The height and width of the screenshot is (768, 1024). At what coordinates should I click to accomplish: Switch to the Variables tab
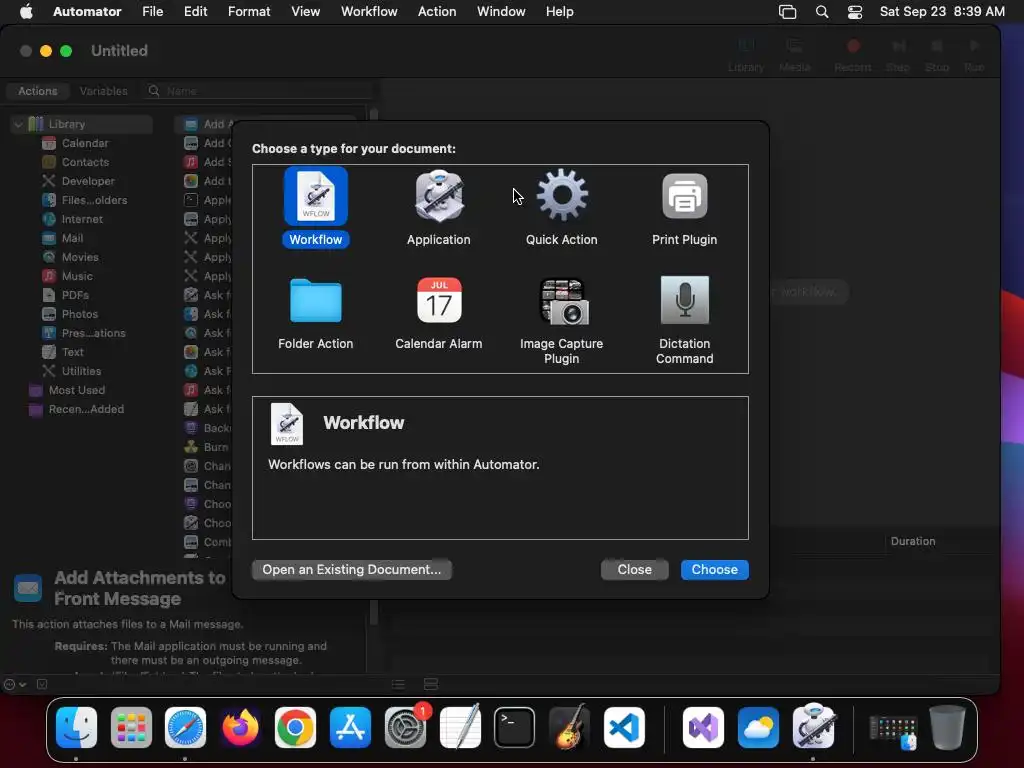tap(103, 91)
